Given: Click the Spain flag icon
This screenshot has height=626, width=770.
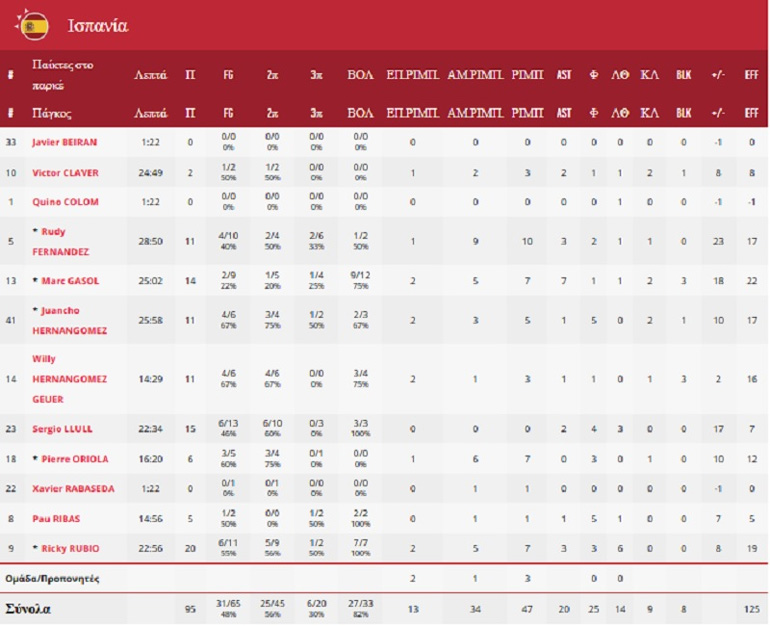Looking at the screenshot, I should pyautogui.click(x=34, y=25).
